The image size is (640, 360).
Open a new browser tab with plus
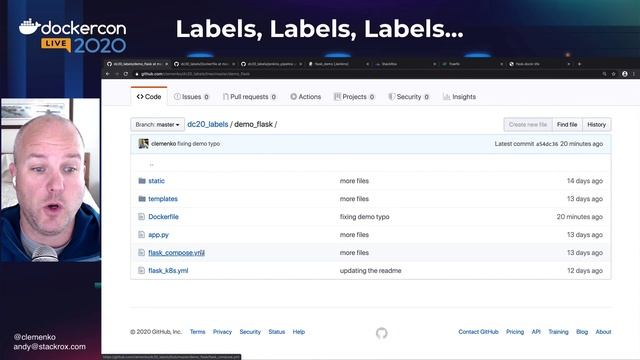(579, 64)
